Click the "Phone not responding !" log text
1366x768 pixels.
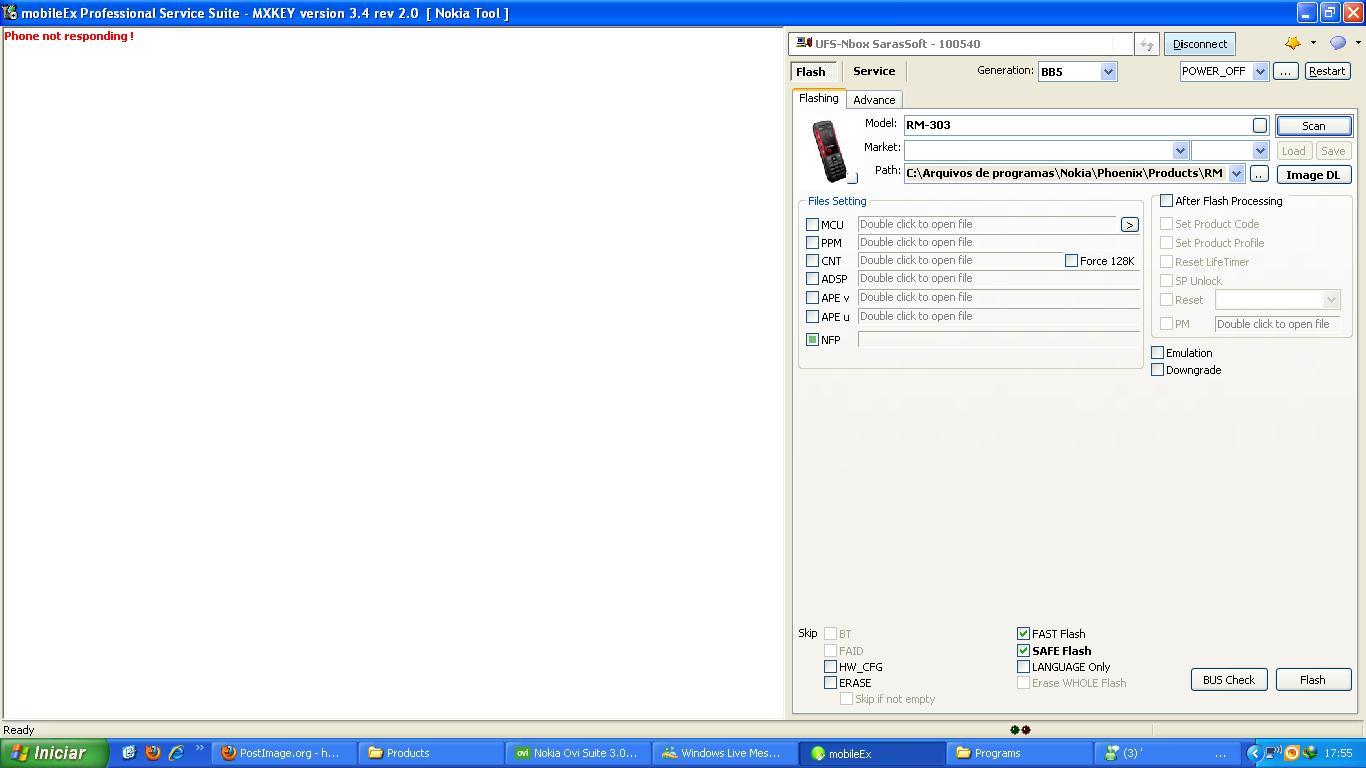[69, 36]
